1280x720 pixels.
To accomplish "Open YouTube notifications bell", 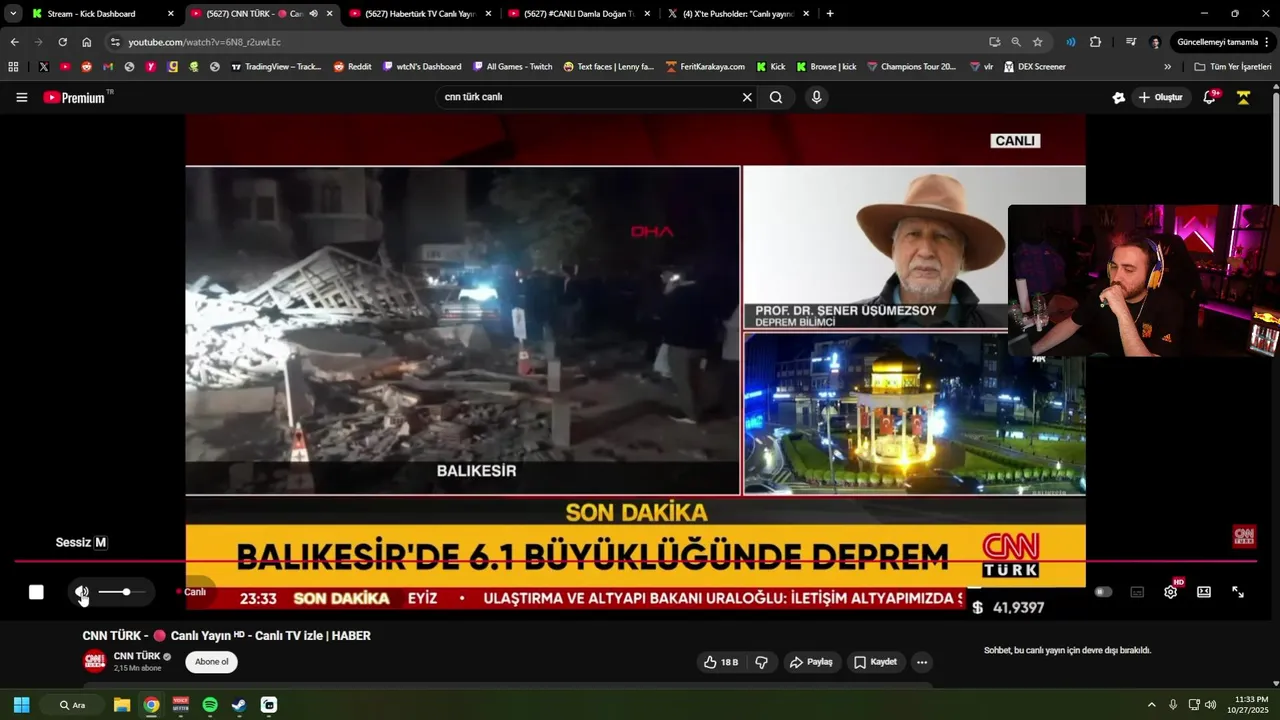I will (x=1209, y=97).
